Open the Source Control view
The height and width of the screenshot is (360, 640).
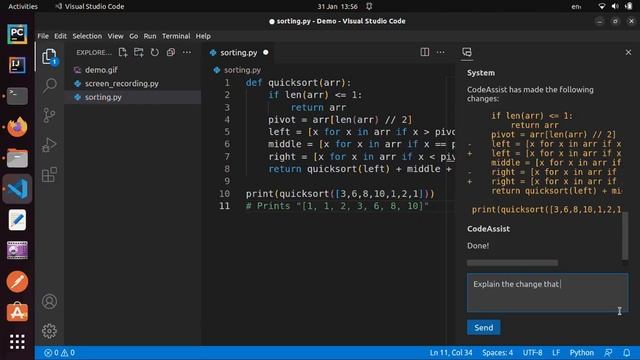coord(49,116)
